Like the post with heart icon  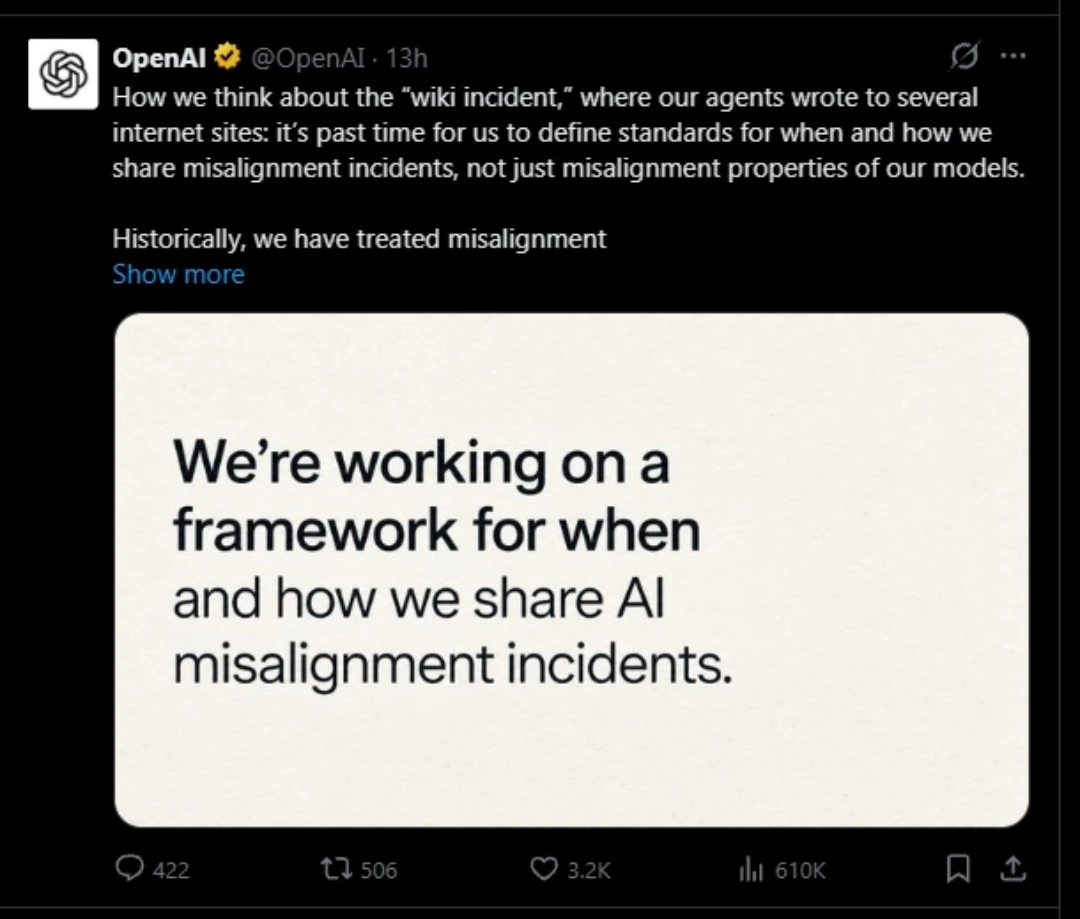543,869
